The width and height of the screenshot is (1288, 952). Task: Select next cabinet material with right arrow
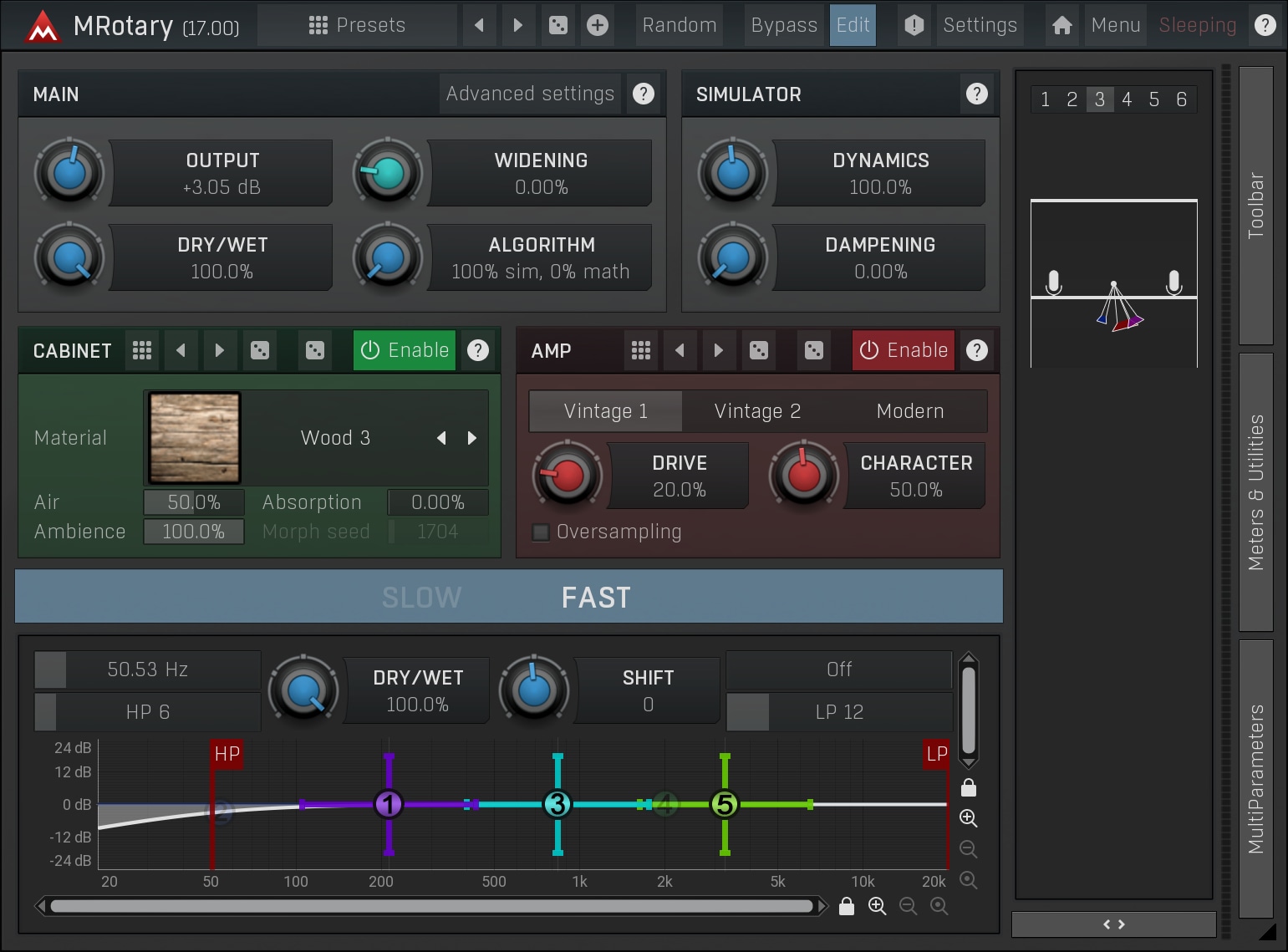[472, 438]
